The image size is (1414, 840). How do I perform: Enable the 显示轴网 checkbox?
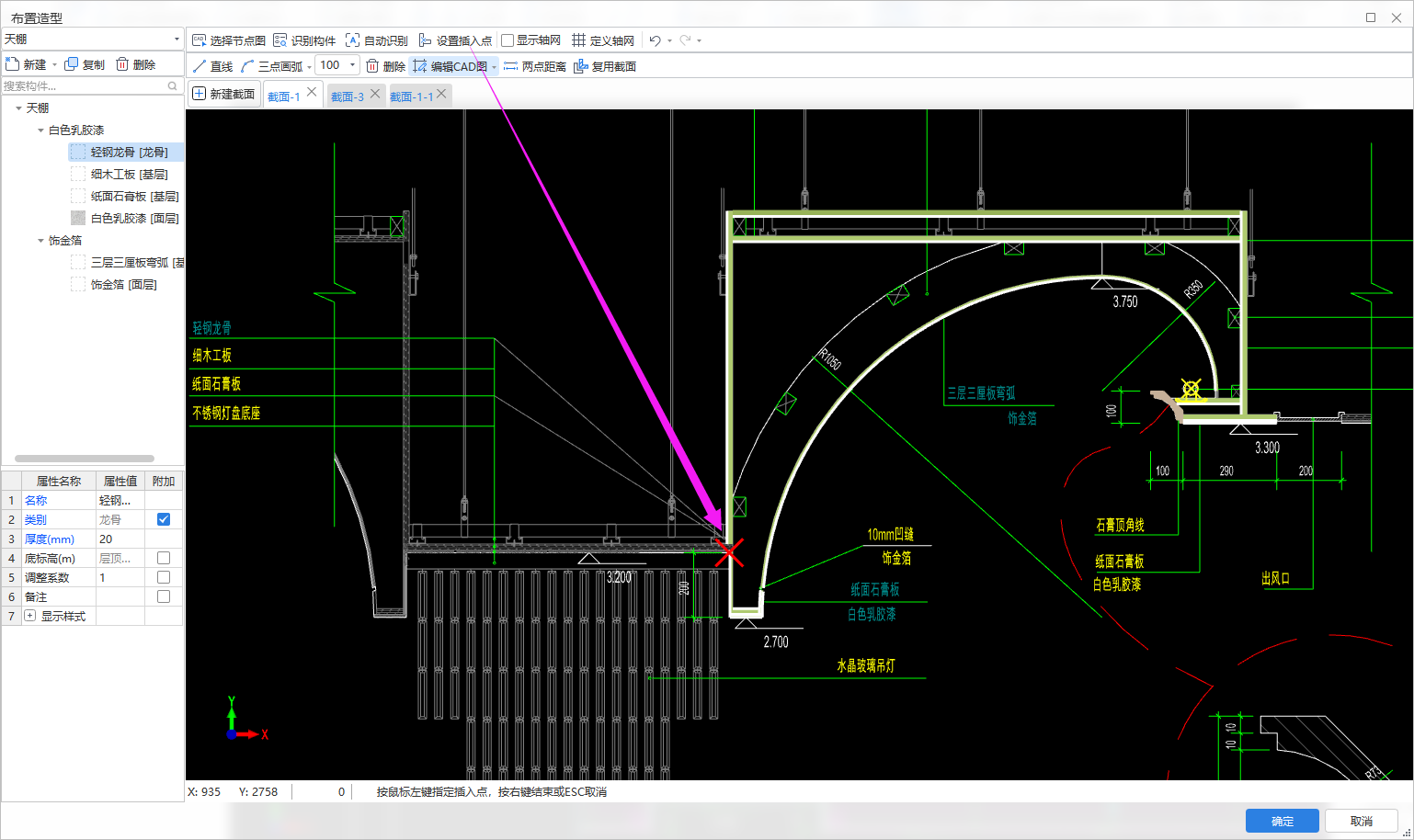[507, 40]
